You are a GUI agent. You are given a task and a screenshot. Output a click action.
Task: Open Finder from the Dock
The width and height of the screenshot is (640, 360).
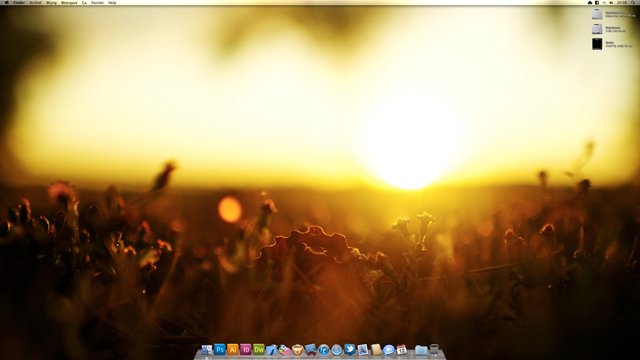click(207, 349)
